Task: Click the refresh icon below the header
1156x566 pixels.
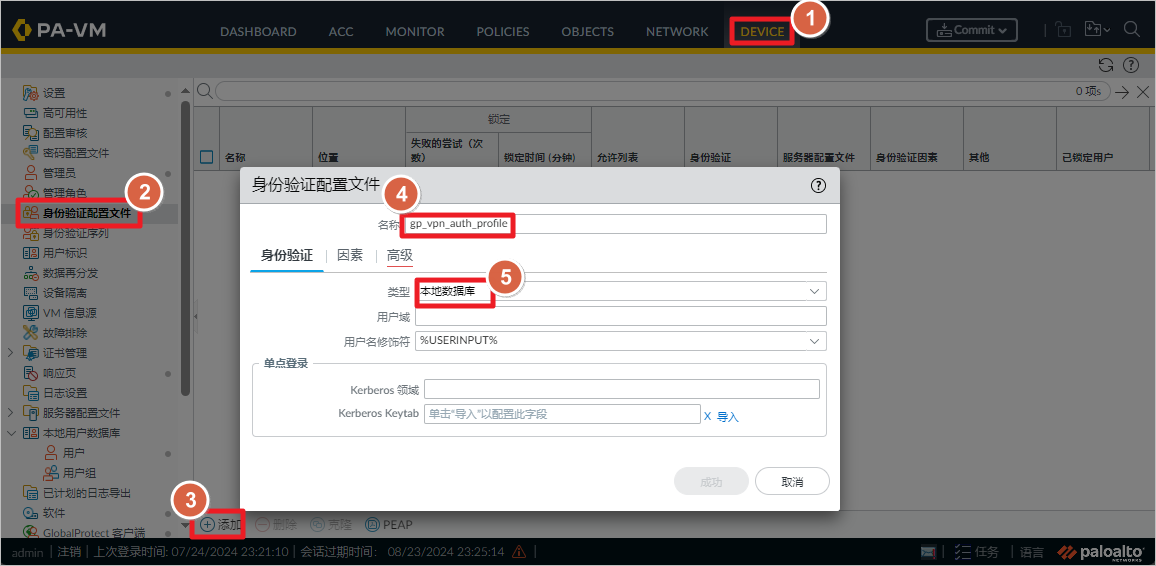Action: [x=1105, y=65]
